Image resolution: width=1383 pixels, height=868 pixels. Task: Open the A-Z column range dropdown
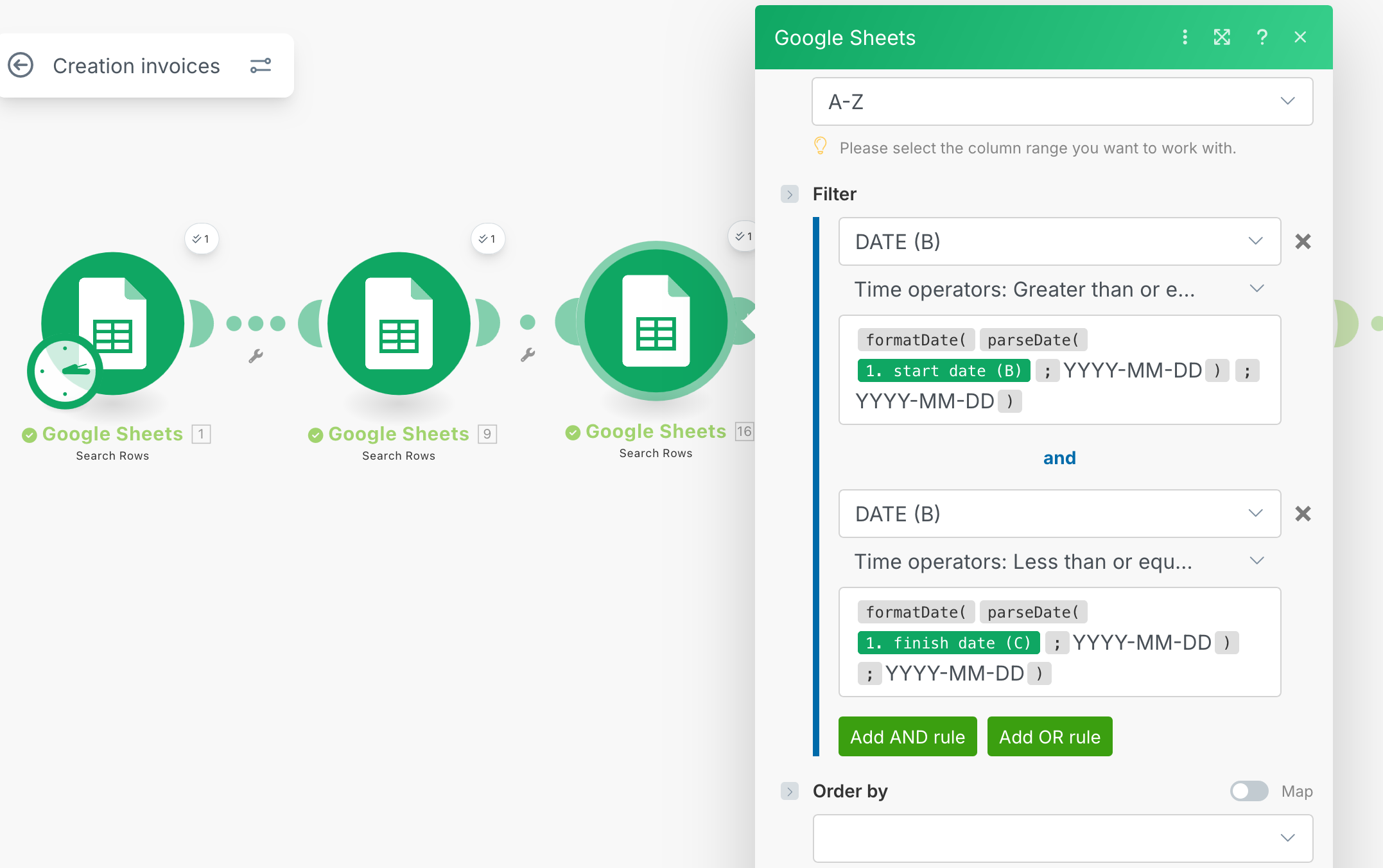pos(1062,101)
